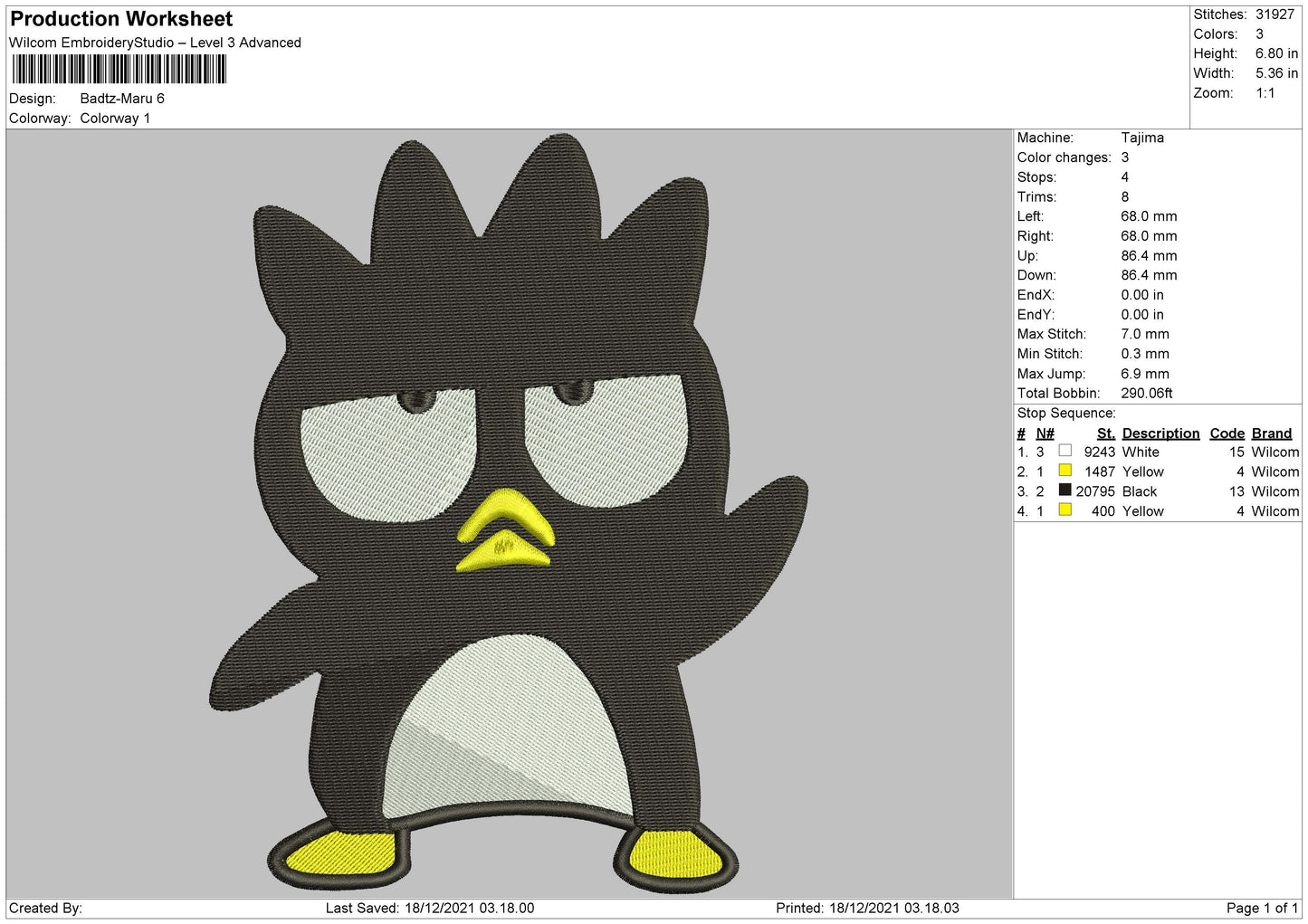Click the 'Page 1 of 1' footer text
The width and height of the screenshot is (1308, 924).
(x=1263, y=908)
